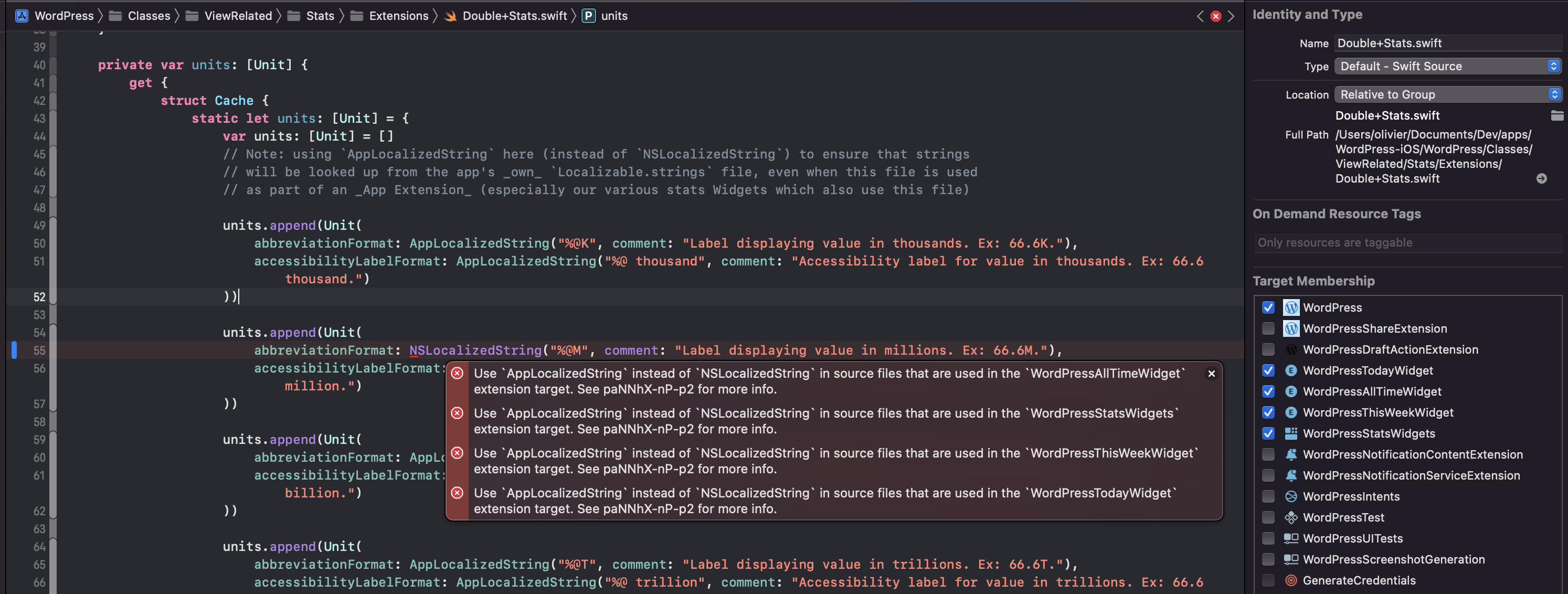Uncheck the WordPress target membership
Viewport: 1568px width, 594px height.
point(1268,307)
